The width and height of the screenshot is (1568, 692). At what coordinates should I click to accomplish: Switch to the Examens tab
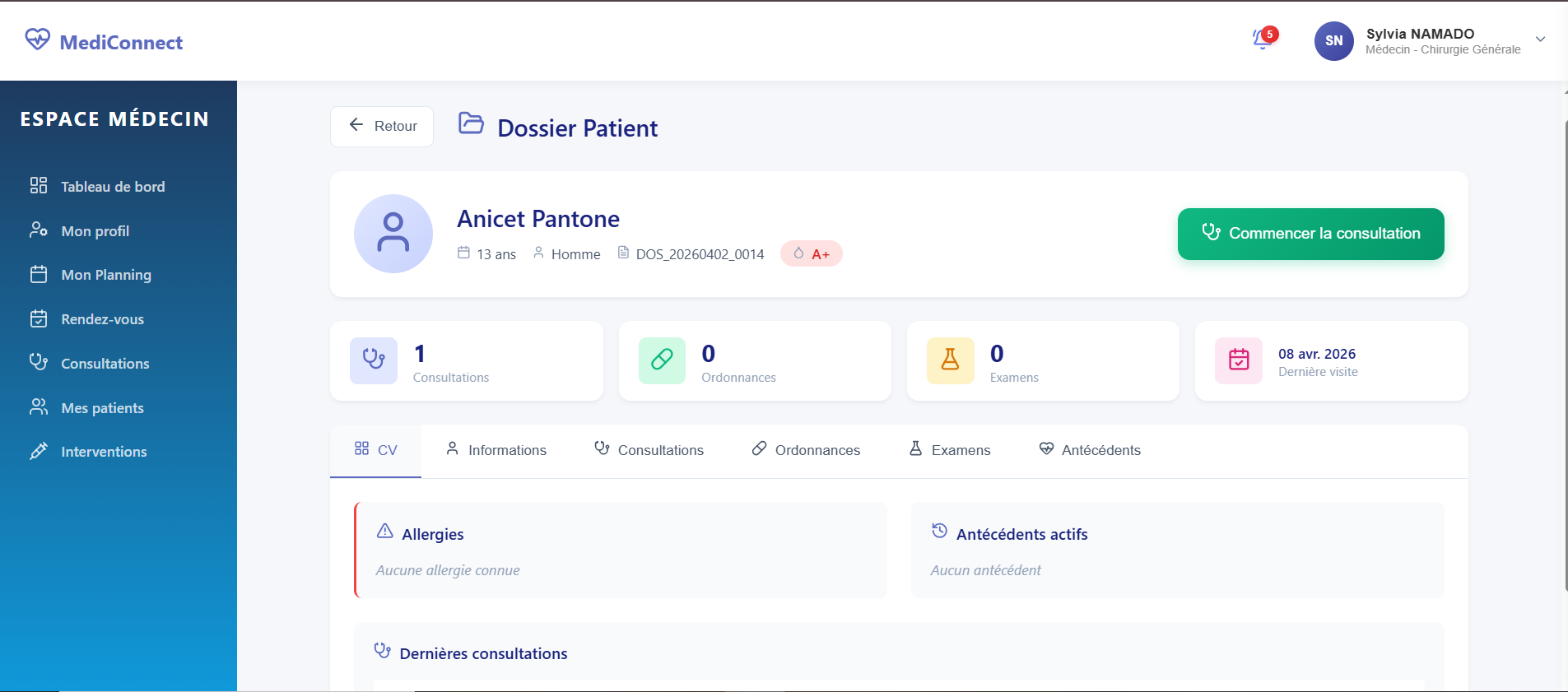949,450
